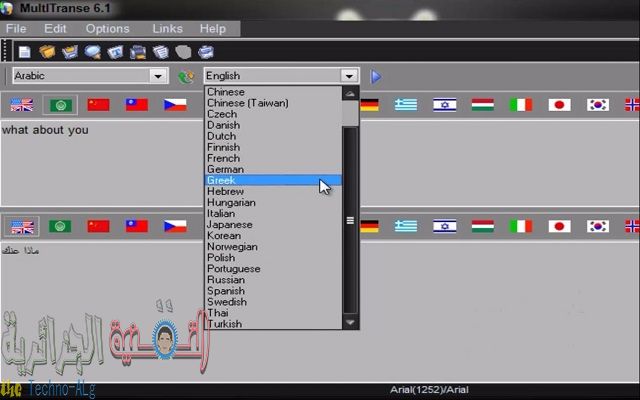The image size is (640, 400).
Task: Click the language list scrollbar thumb
Action: pyautogui.click(x=350, y=220)
